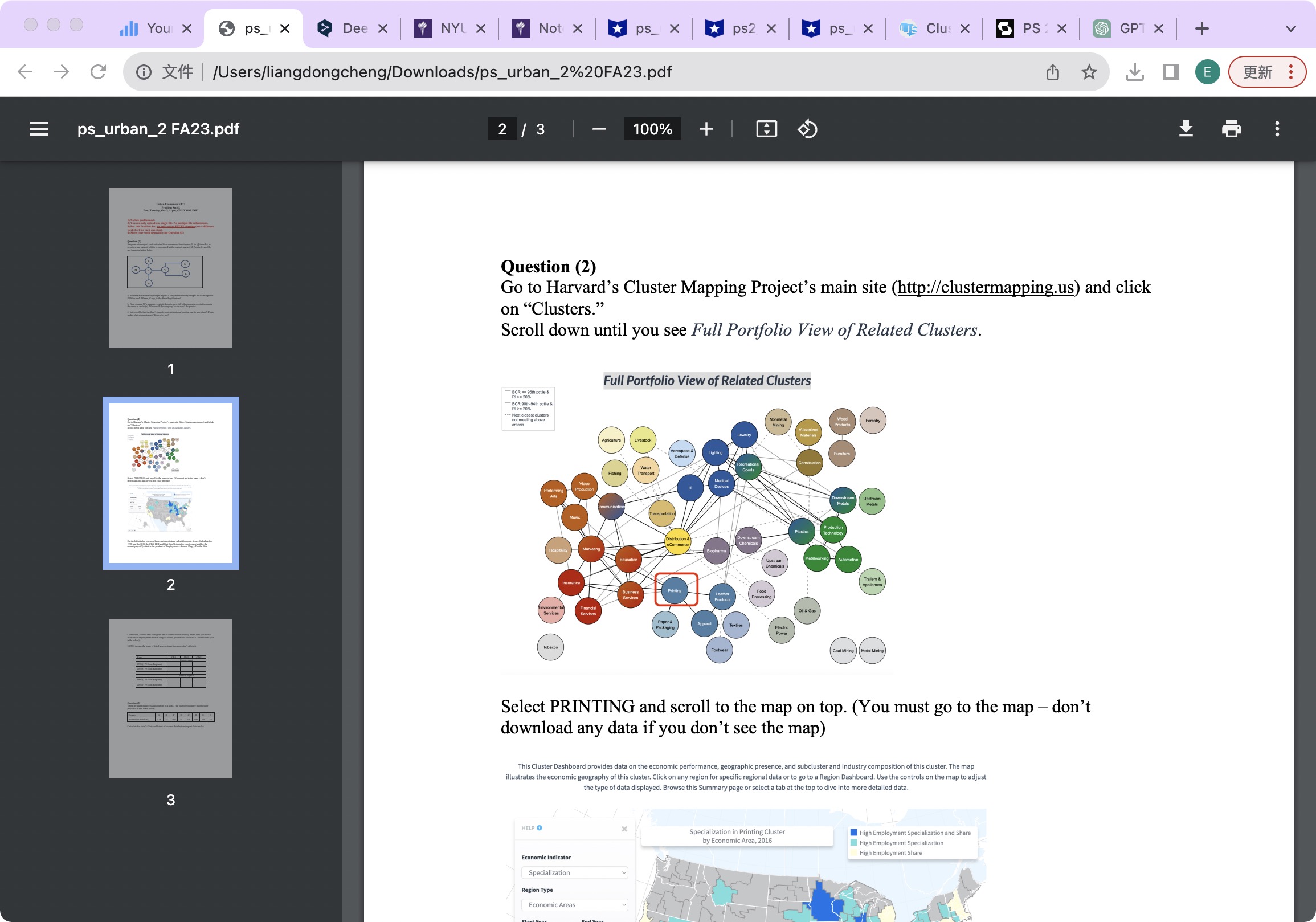
Task: Click the Business Services cluster node
Action: tap(630, 594)
